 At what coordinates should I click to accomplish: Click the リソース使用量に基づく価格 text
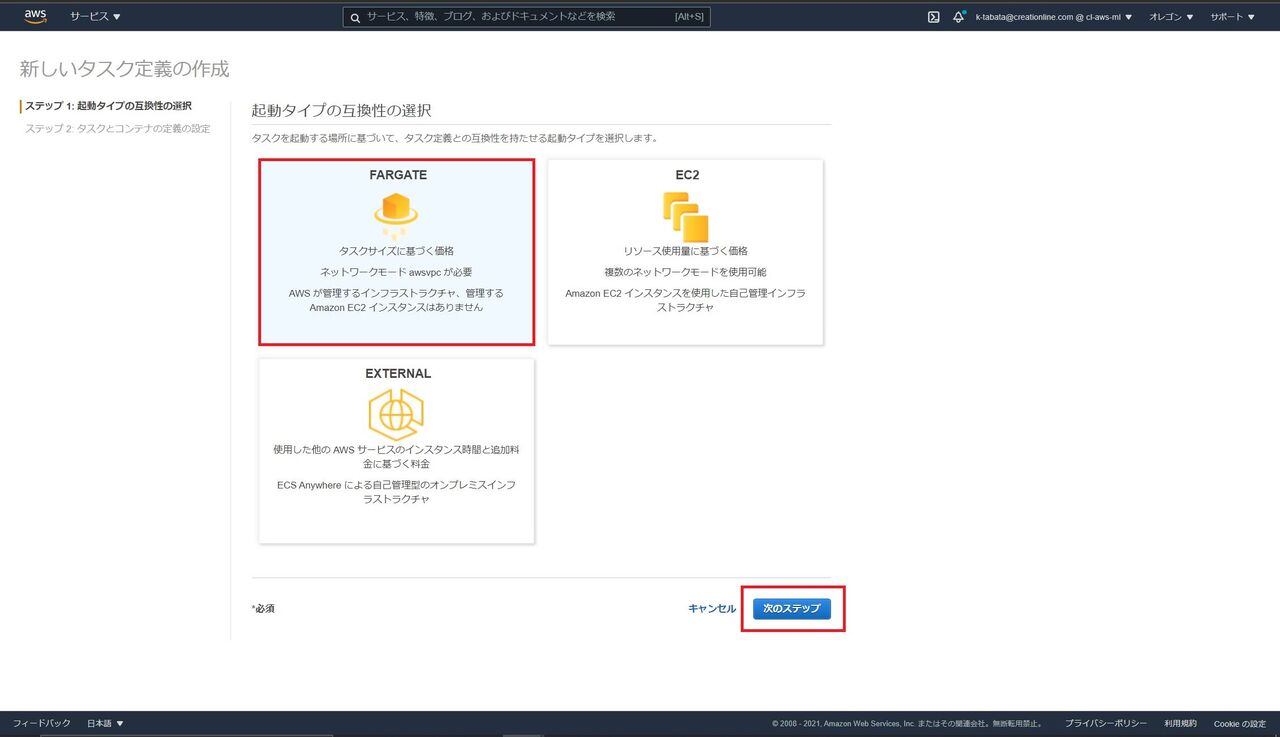point(685,251)
